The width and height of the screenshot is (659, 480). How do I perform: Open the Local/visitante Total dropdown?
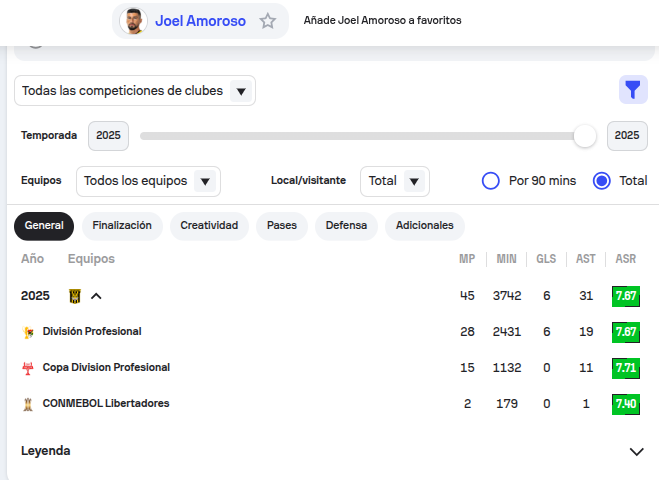point(394,181)
